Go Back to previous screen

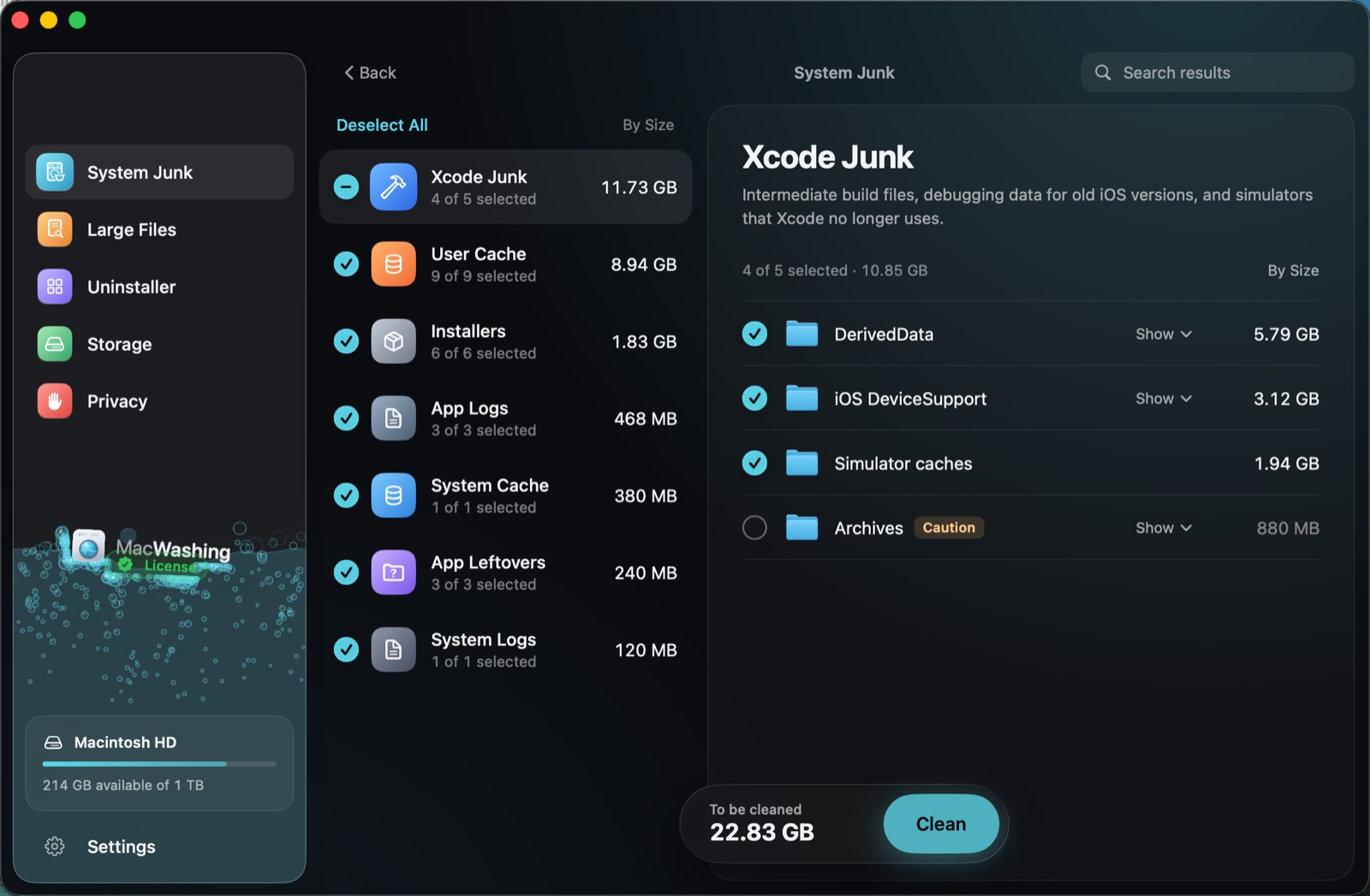[370, 73]
